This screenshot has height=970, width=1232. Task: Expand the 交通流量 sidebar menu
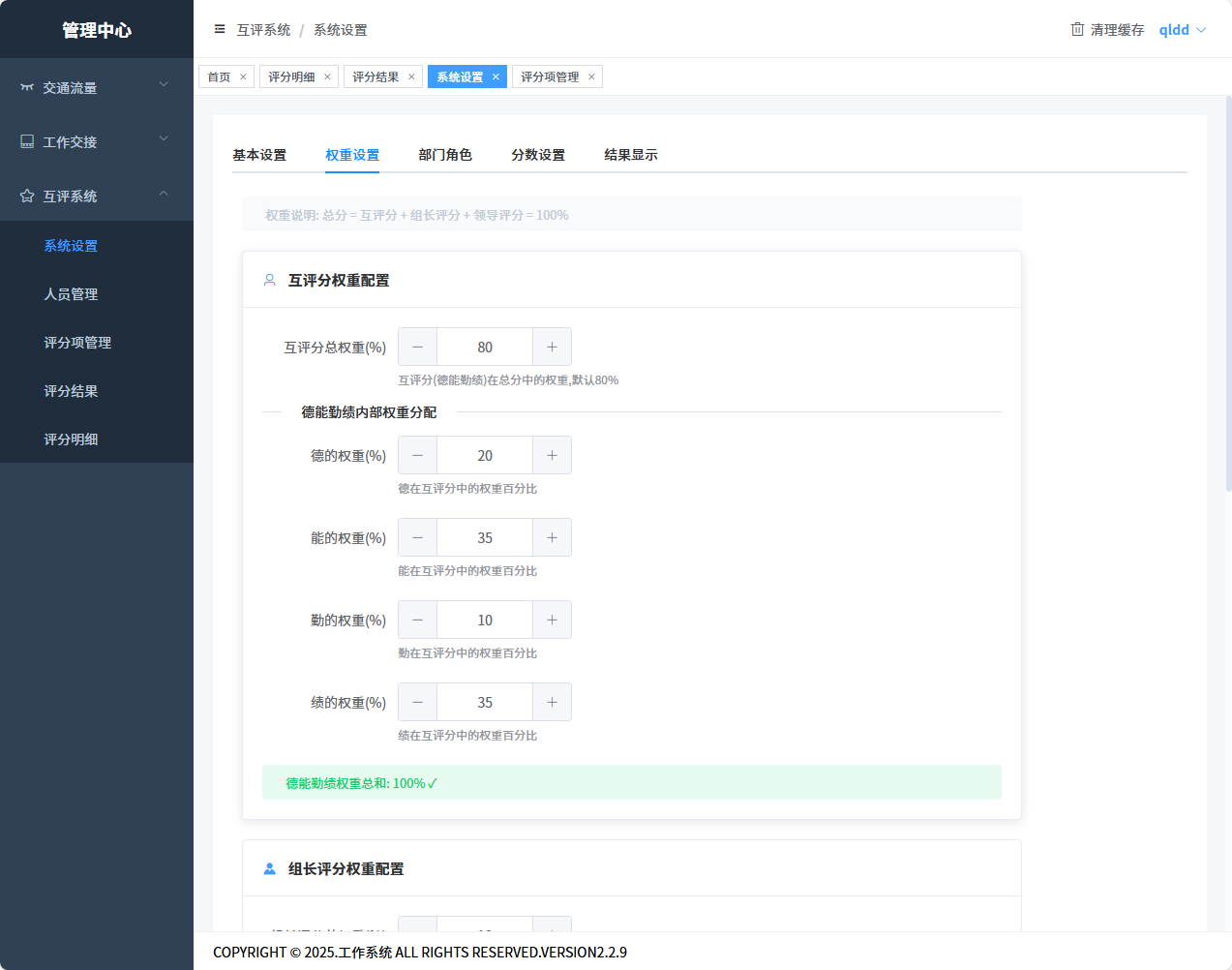pyautogui.click(x=96, y=87)
